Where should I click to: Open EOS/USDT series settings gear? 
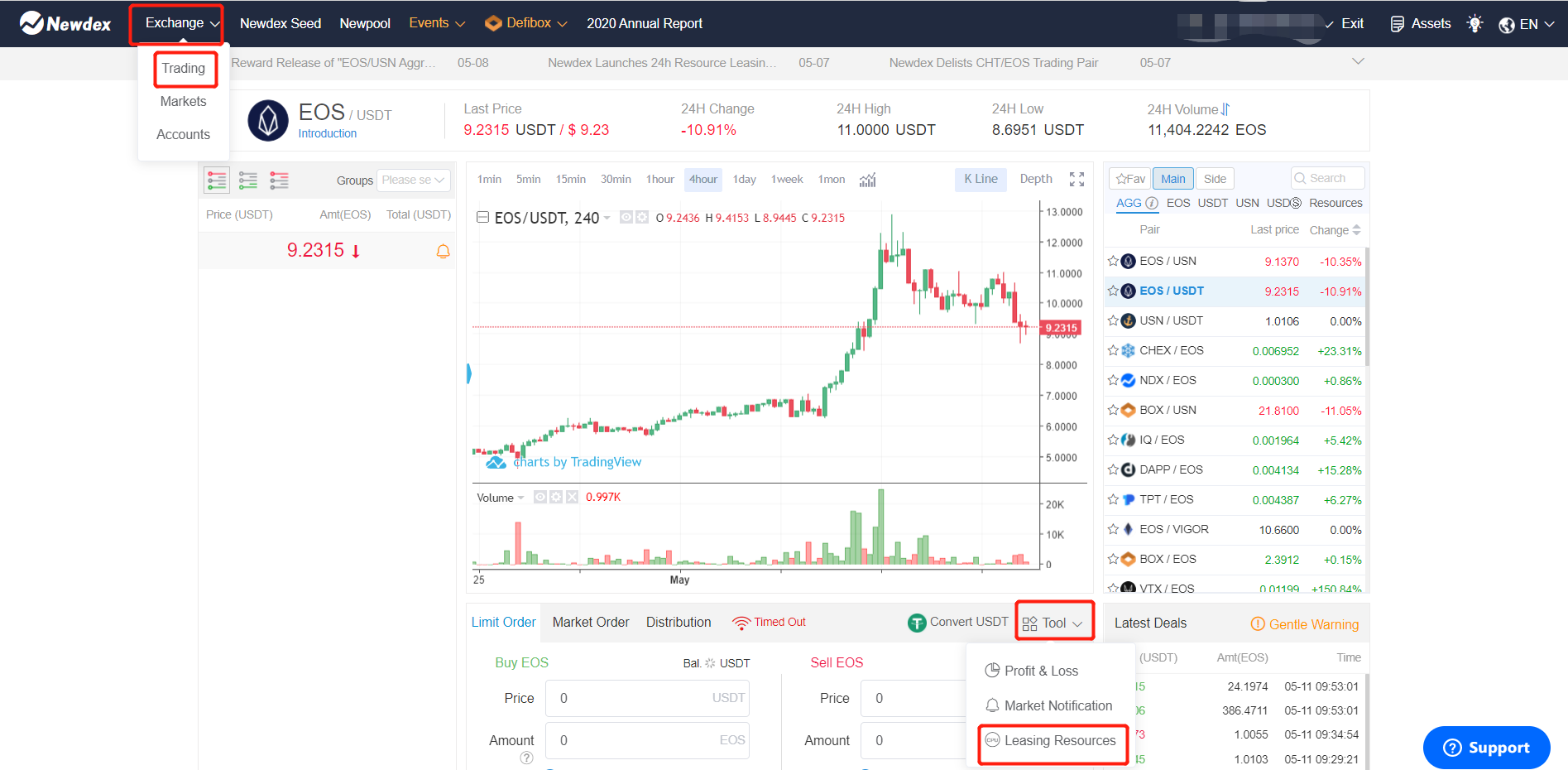point(641,218)
